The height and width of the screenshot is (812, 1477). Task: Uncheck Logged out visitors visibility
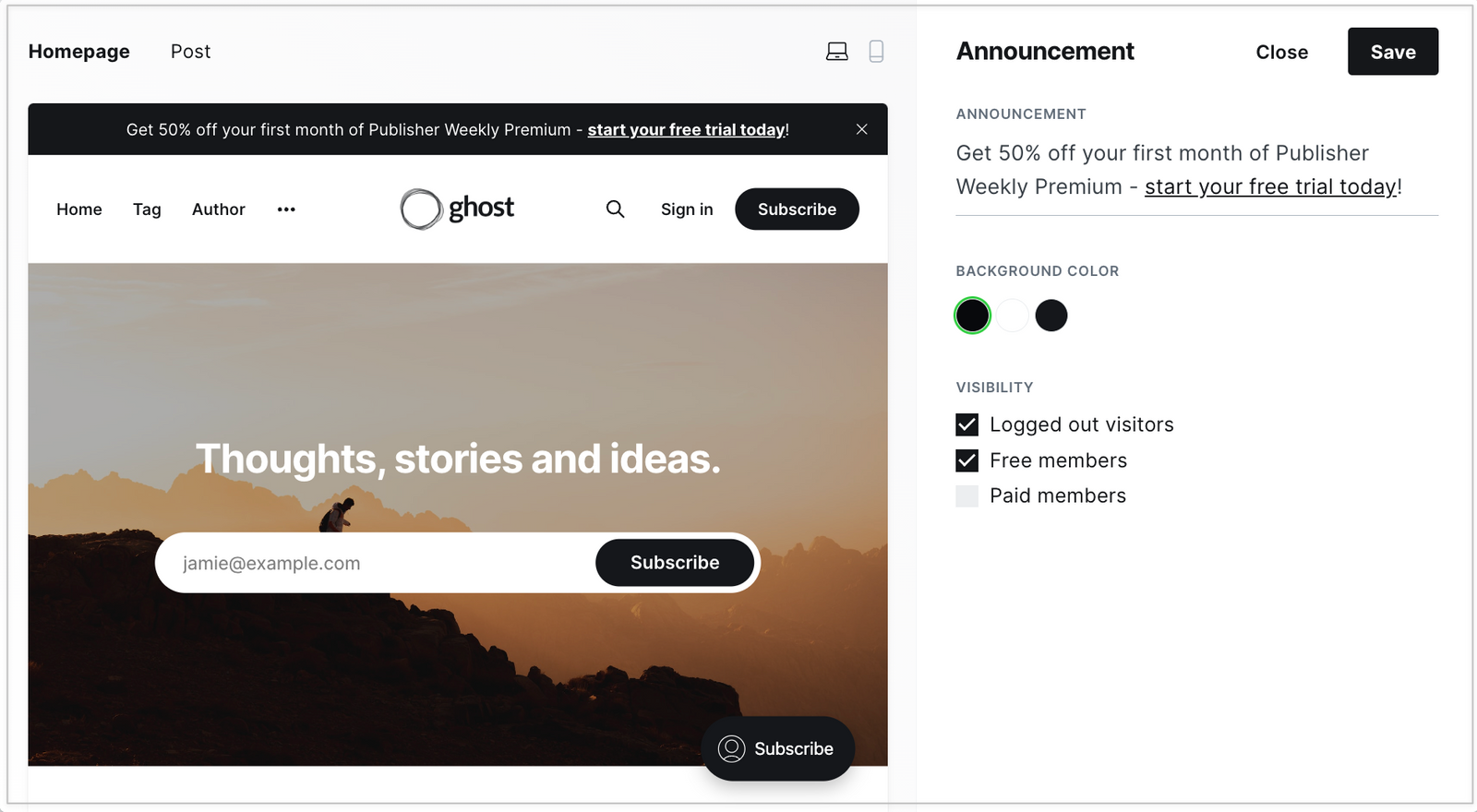[x=967, y=424]
